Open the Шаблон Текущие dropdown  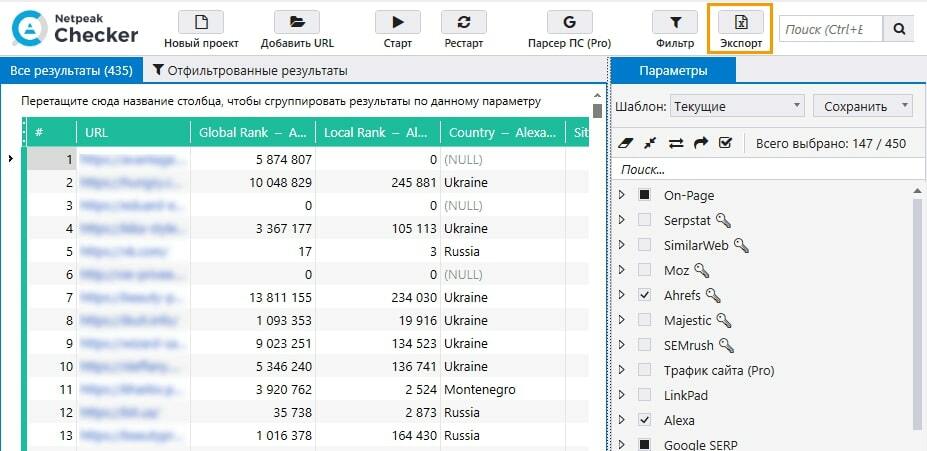(x=737, y=106)
